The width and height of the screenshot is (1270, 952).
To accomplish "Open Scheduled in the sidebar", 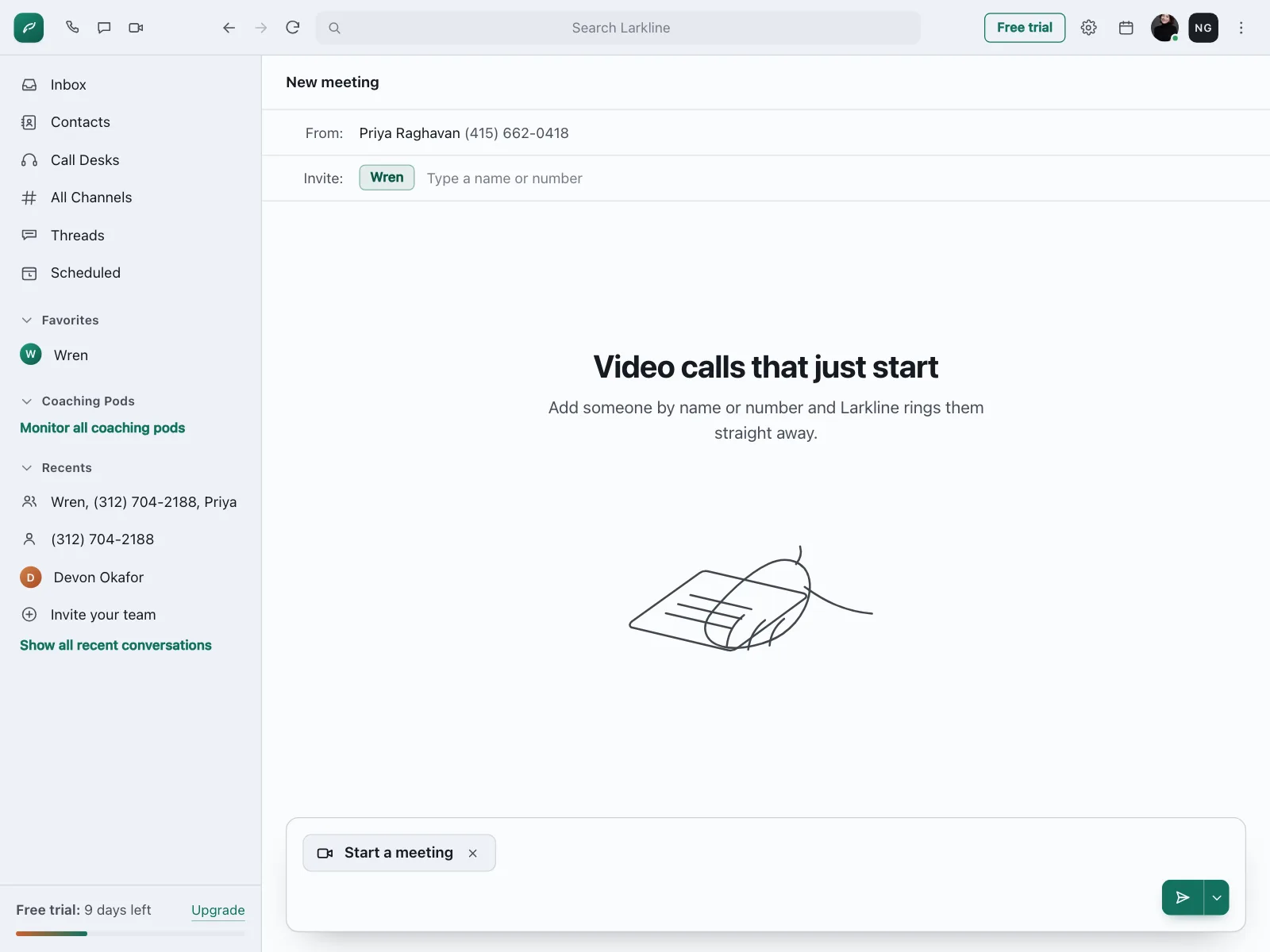I will [x=130, y=273].
